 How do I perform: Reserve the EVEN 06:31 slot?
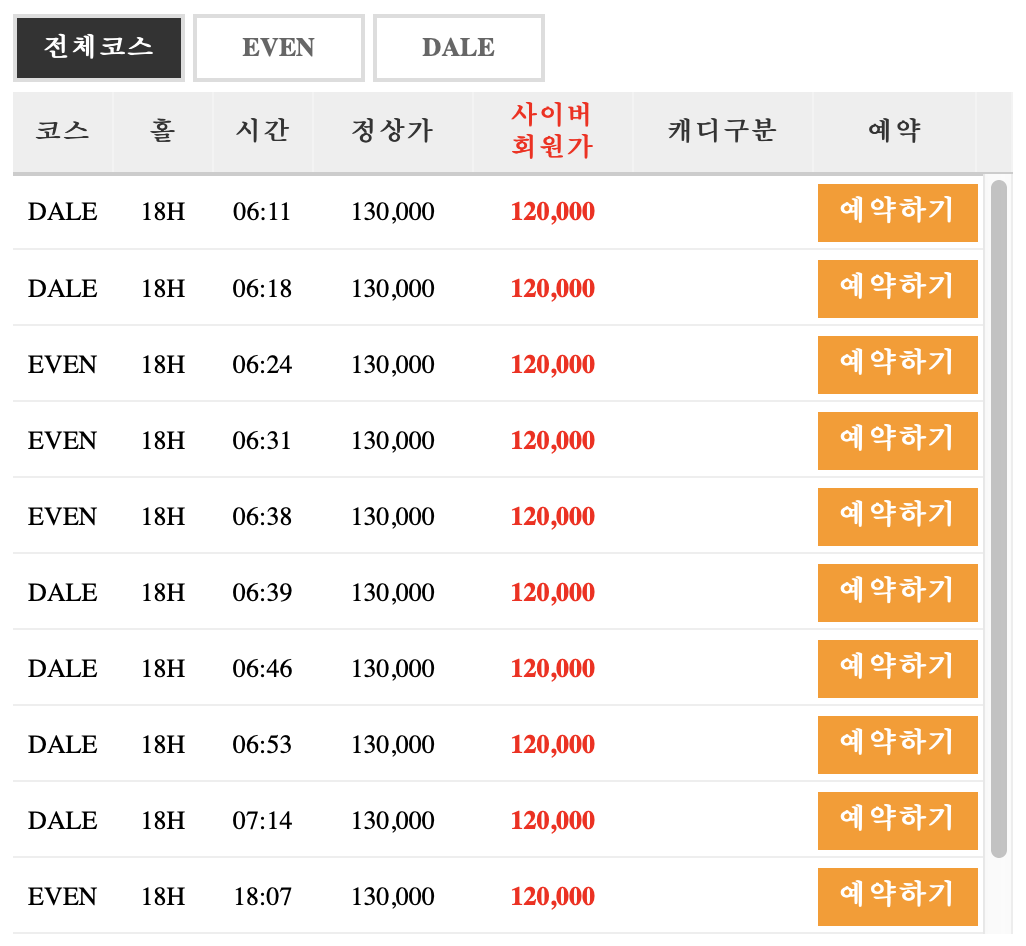898,440
